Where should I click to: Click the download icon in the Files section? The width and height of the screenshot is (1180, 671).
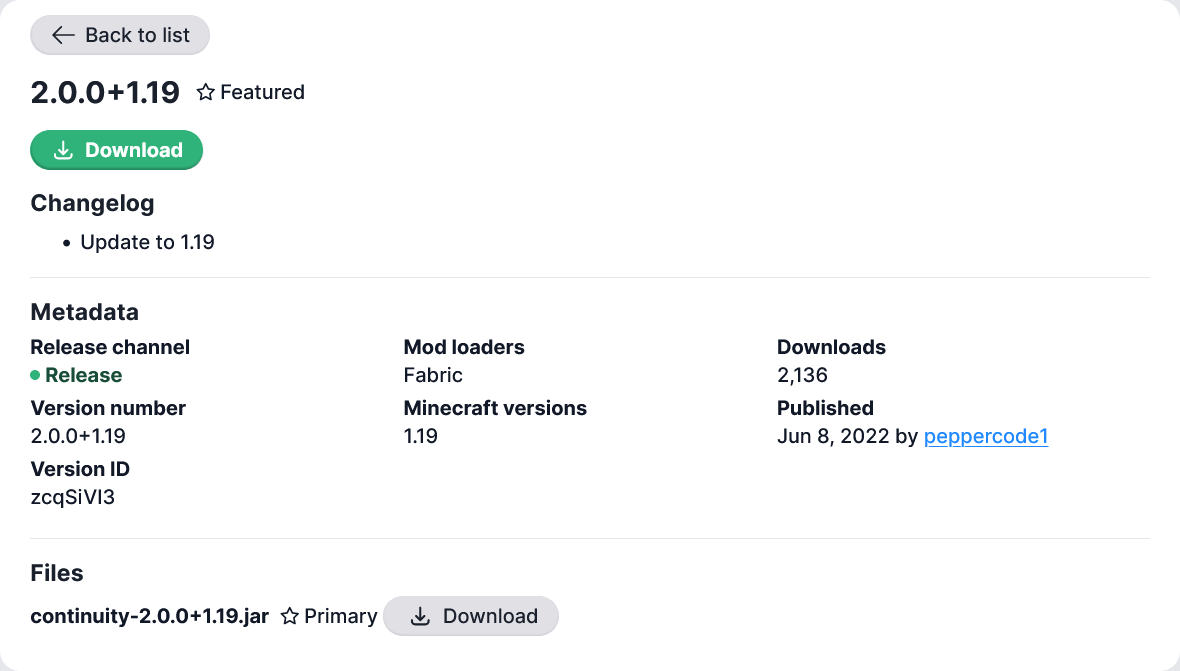421,616
